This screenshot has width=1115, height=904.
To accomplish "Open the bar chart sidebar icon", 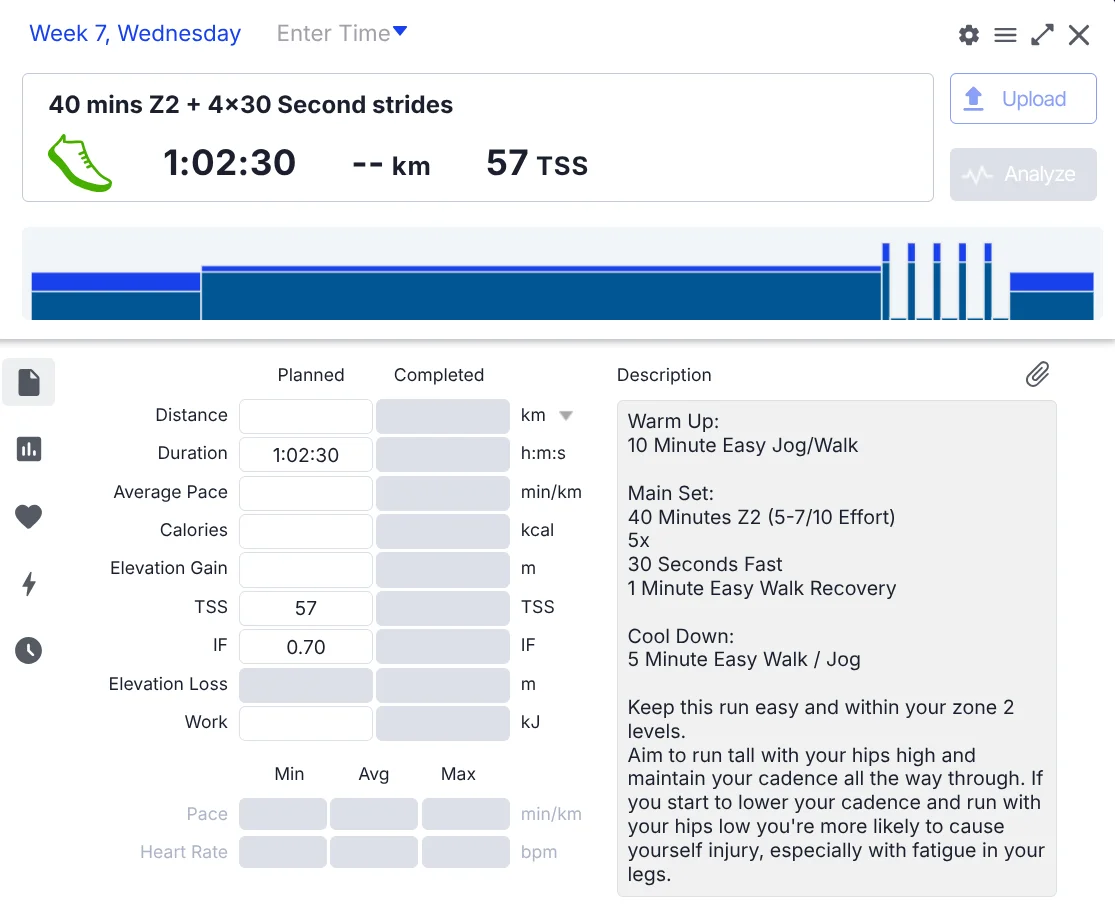I will [x=29, y=449].
